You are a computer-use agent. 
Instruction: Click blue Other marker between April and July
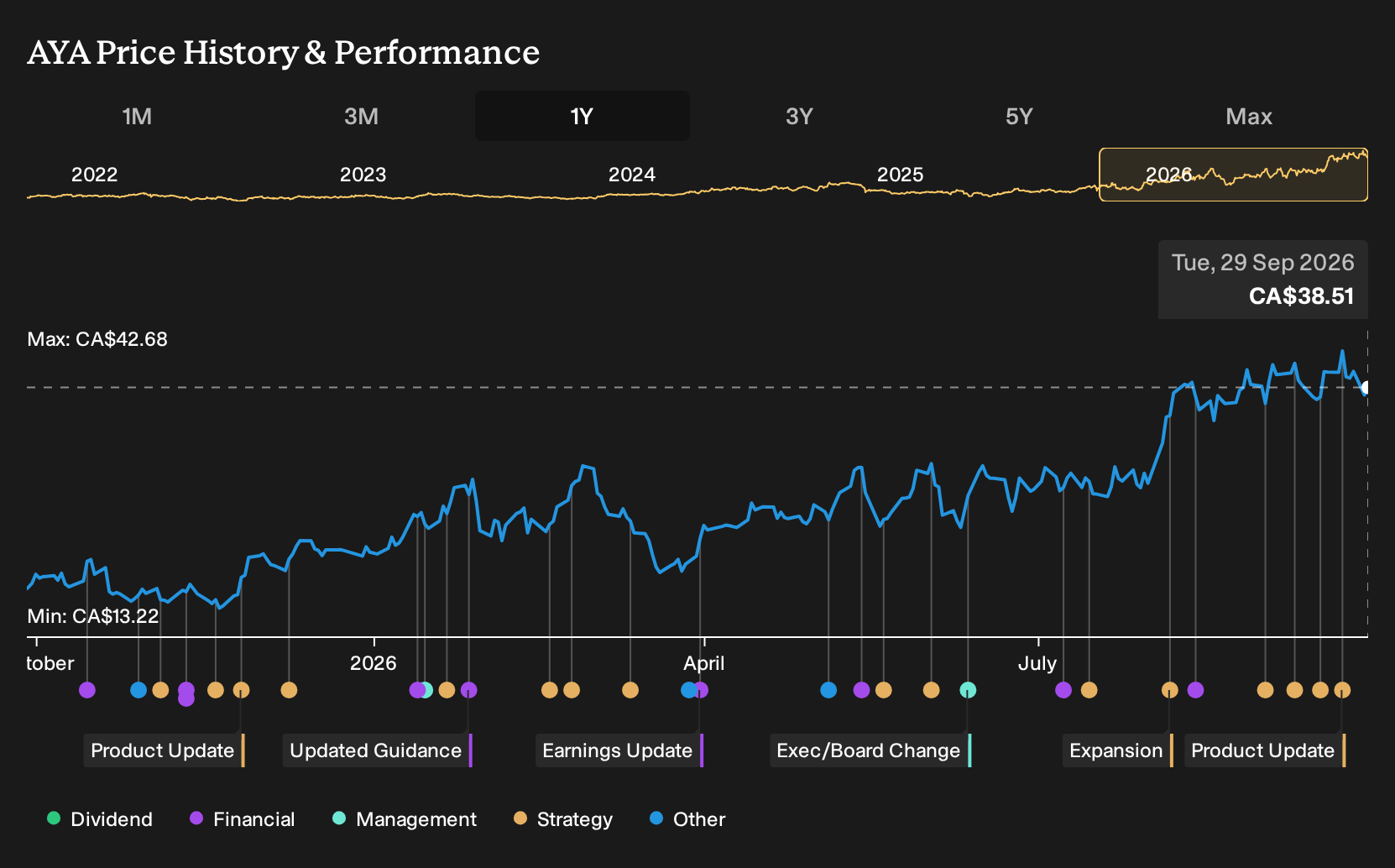click(828, 690)
